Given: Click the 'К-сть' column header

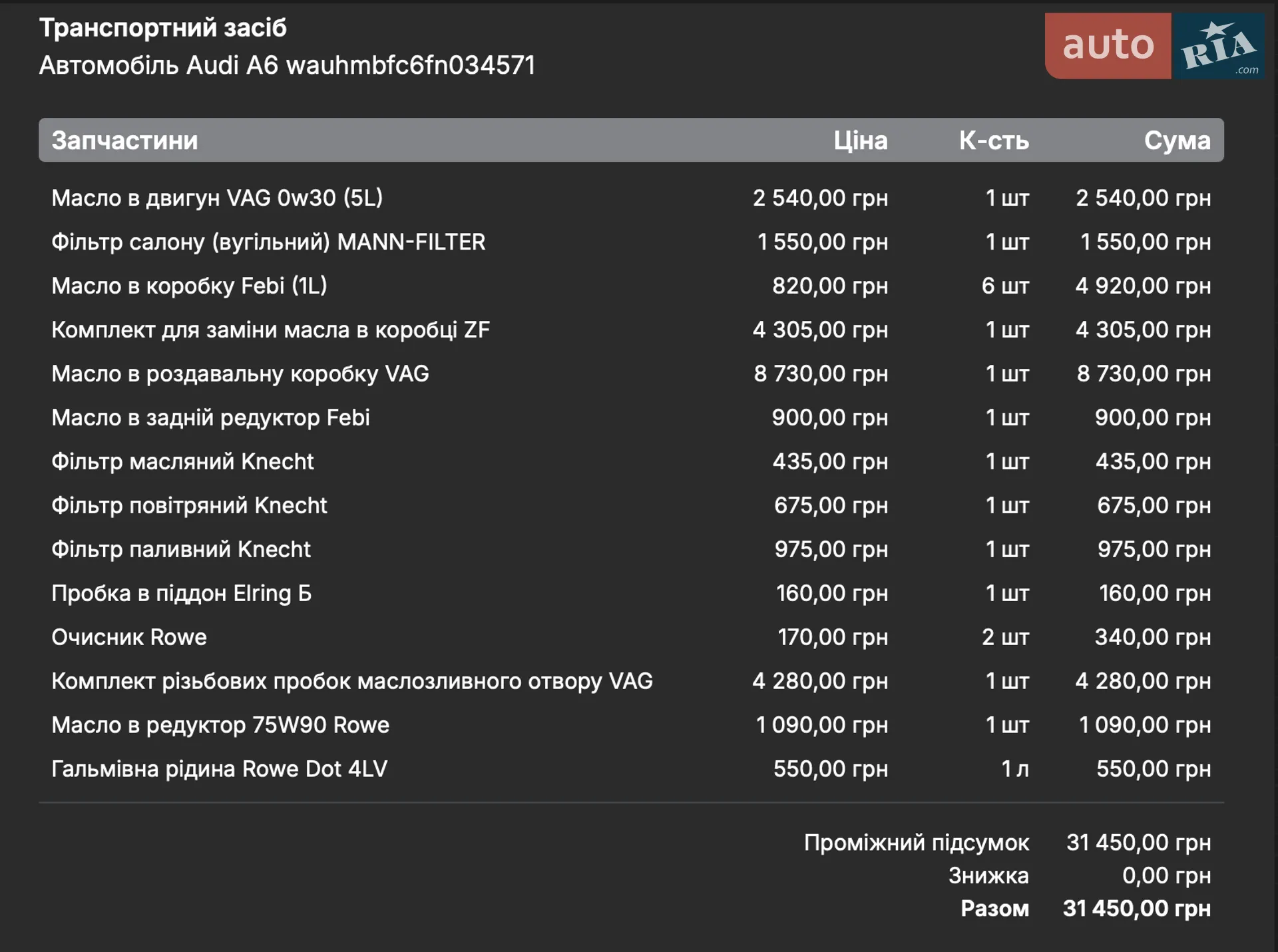Looking at the screenshot, I should point(994,140).
